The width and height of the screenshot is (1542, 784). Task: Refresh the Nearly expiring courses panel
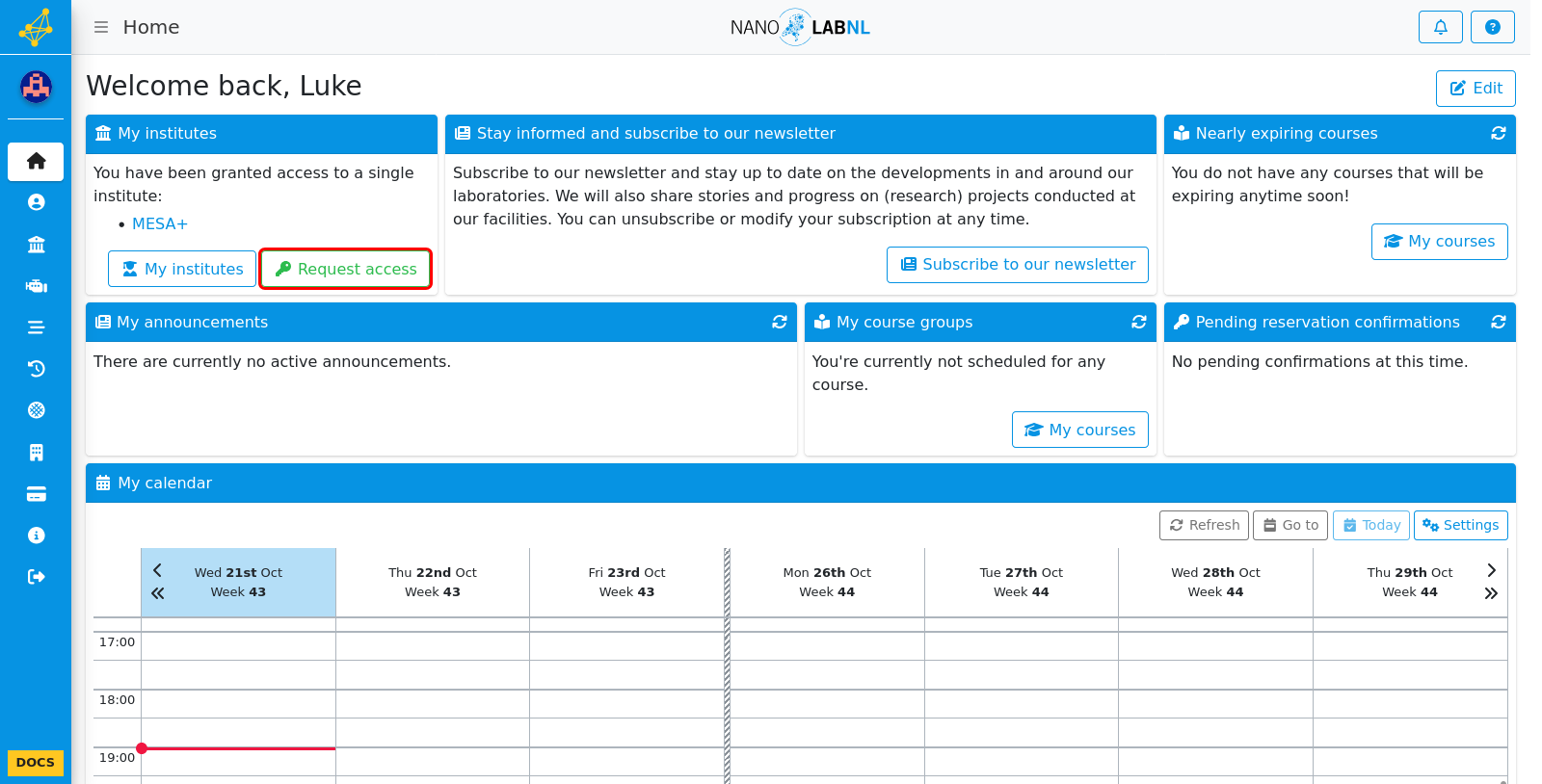[x=1498, y=134]
